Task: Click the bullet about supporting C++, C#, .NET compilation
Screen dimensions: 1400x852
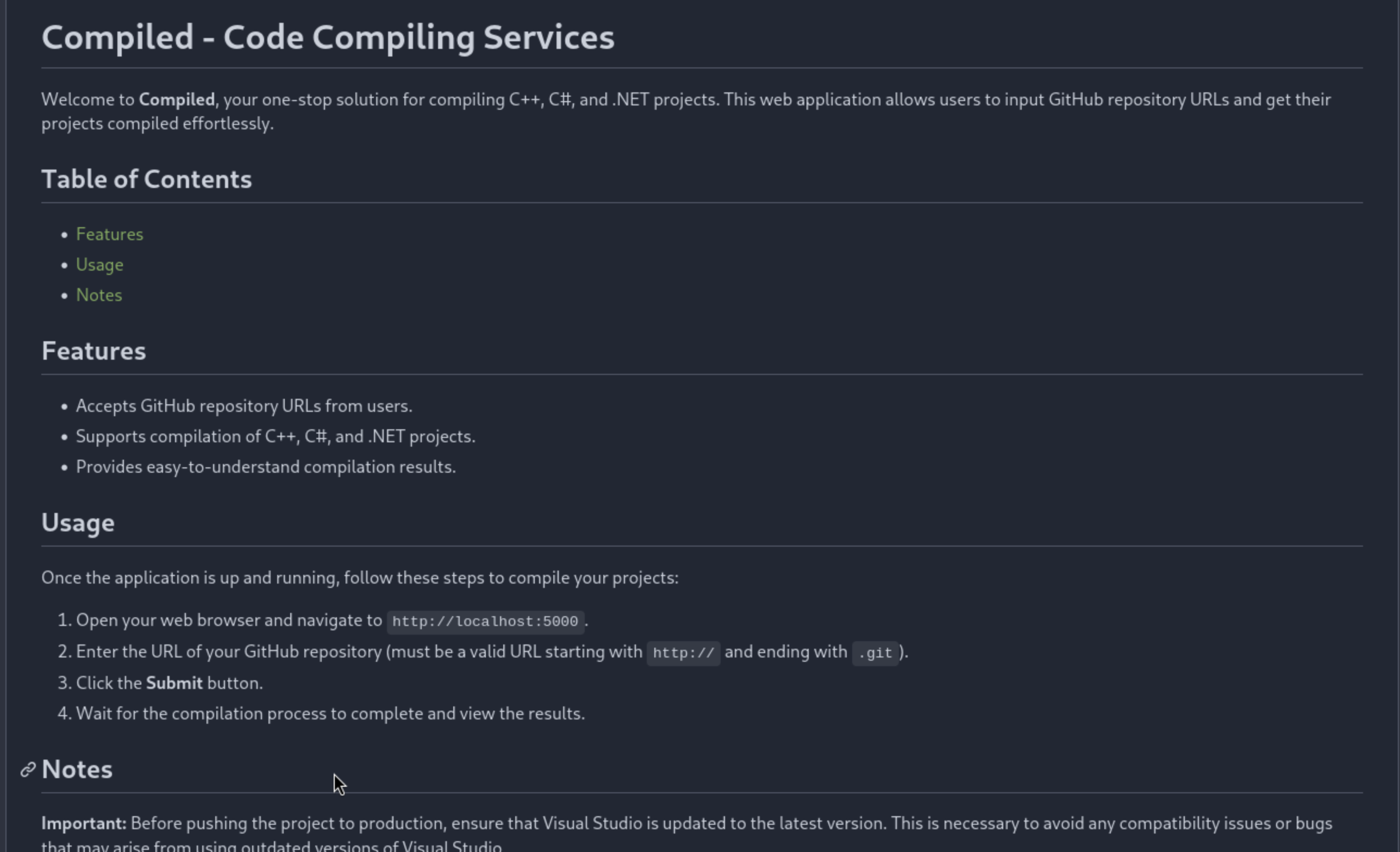Action: pyautogui.click(x=276, y=436)
